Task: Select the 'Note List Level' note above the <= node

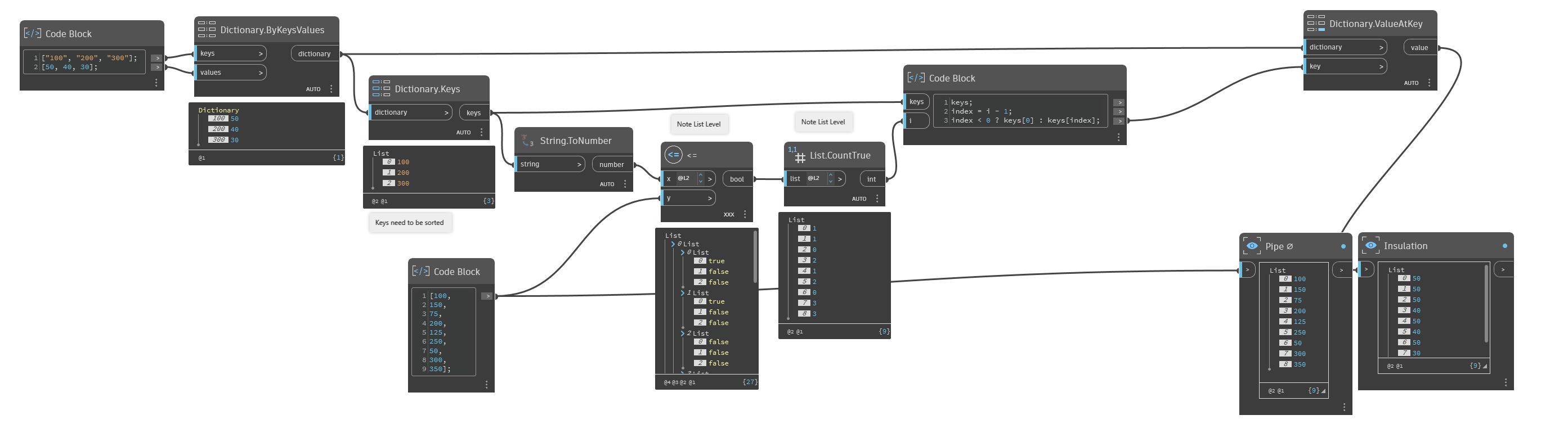Action: [699, 124]
